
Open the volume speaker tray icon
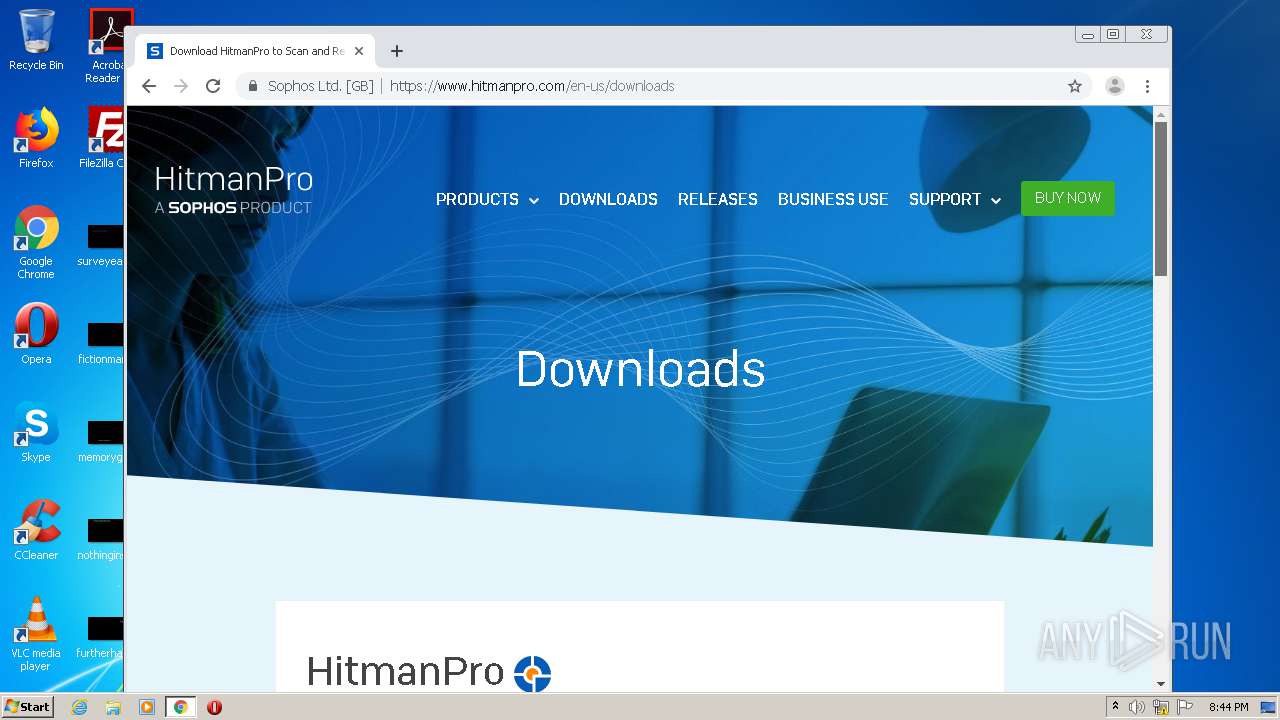(x=1137, y=707)
